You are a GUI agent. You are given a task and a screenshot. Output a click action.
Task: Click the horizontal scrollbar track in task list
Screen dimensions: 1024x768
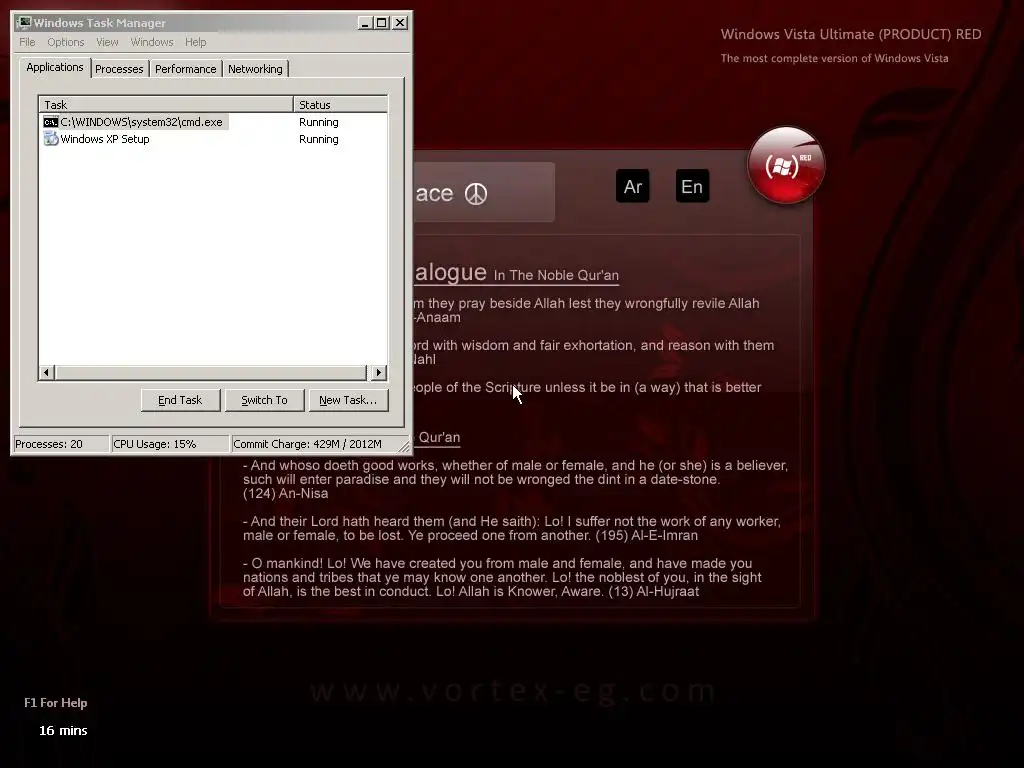(x=212, y=373)
